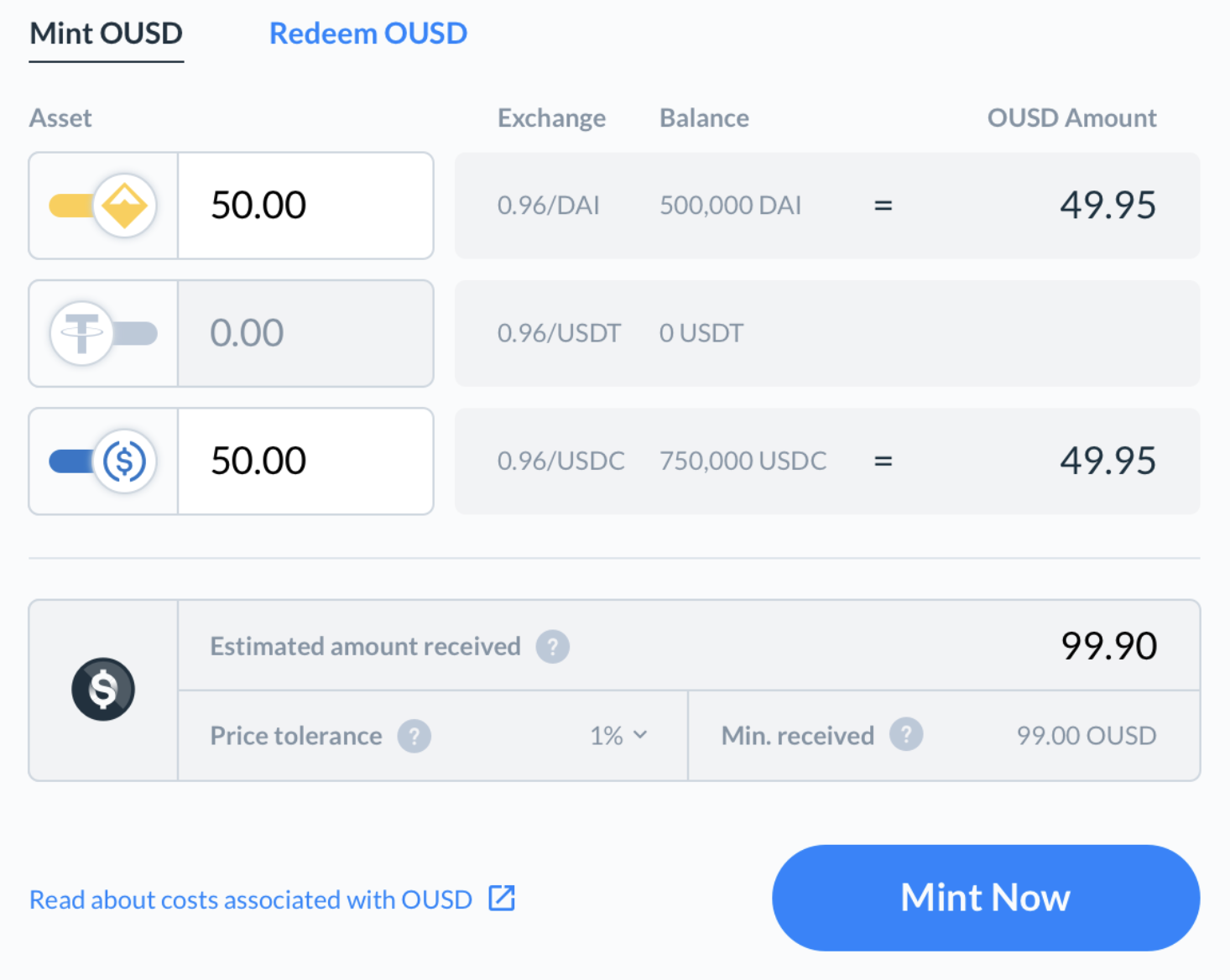Click the DAI diamond token icon
The image size is (1230, 980).
pyautogui.click(x=124, y=206)
